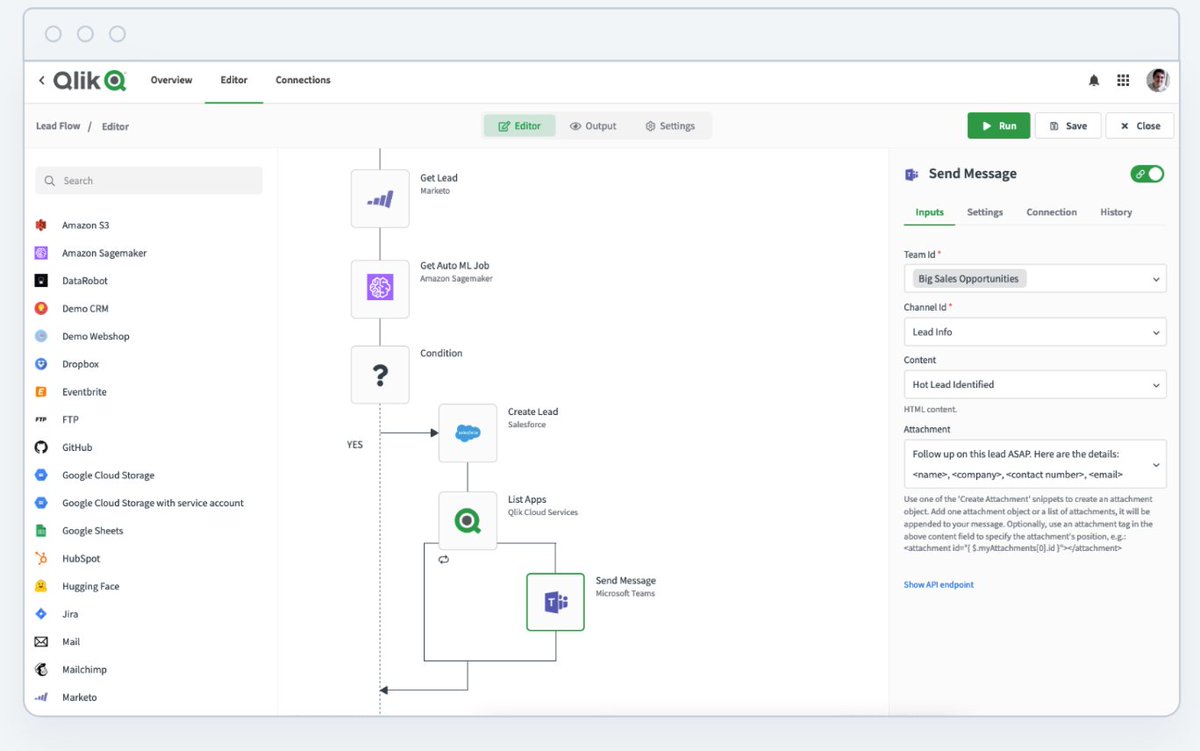This screenshot has height=751, width=1200.
Task: Toggle the Send Message enable switch
Action: (x=1147, y=173)
